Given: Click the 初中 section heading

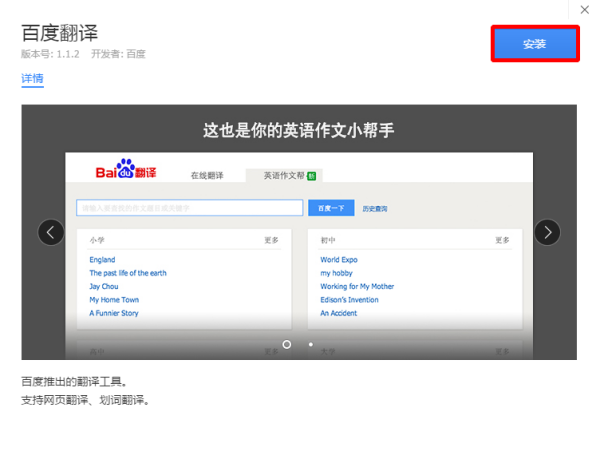Looking at the screenshot, I should click(x=328, y=240).
